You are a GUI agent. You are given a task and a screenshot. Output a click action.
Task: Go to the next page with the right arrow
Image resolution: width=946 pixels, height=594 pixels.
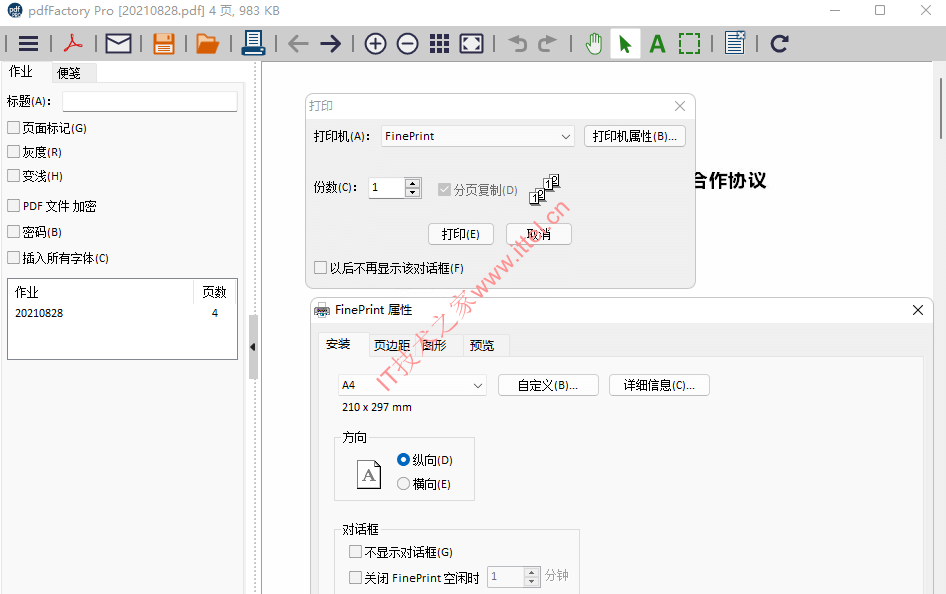click(x=331, y=43)
